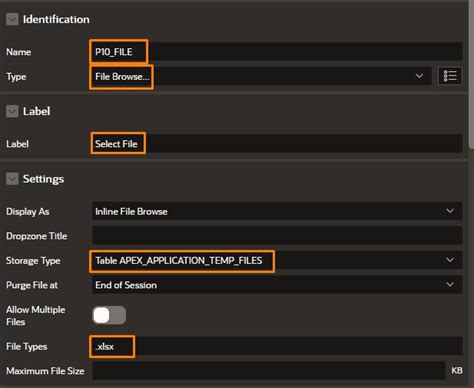This screenshot has width=474, height=388.
Task: Collapse the Label section
Action: (x=12, y=111)
